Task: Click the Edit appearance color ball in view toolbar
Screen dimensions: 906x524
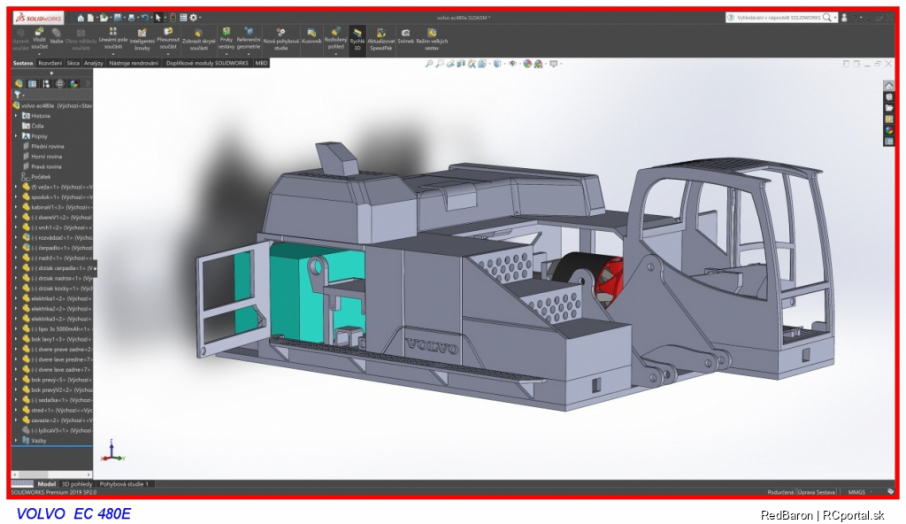Action: pyautogui.click(x=527, y=64)
